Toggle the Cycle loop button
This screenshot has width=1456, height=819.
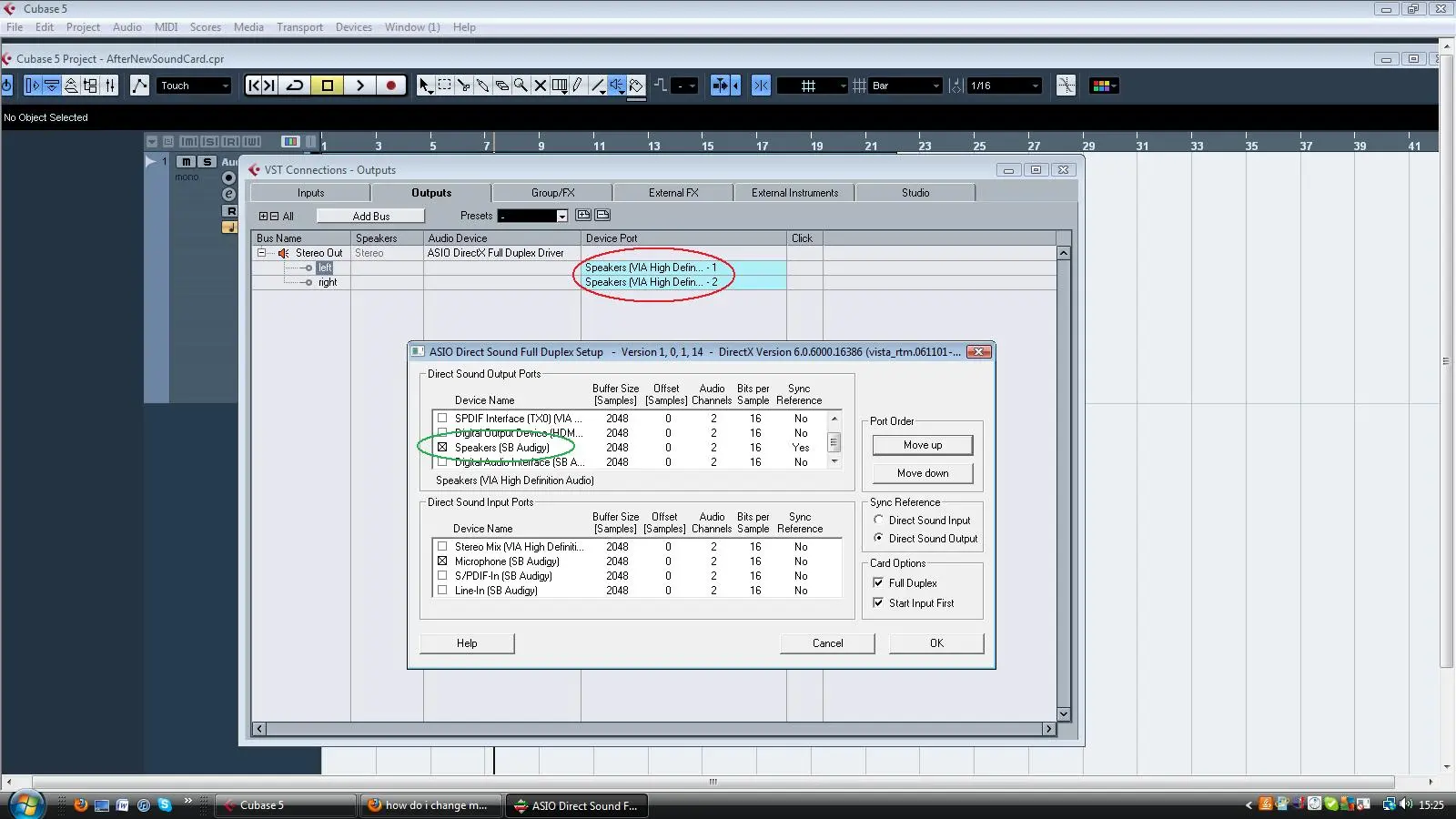click(x=295, y=86)
